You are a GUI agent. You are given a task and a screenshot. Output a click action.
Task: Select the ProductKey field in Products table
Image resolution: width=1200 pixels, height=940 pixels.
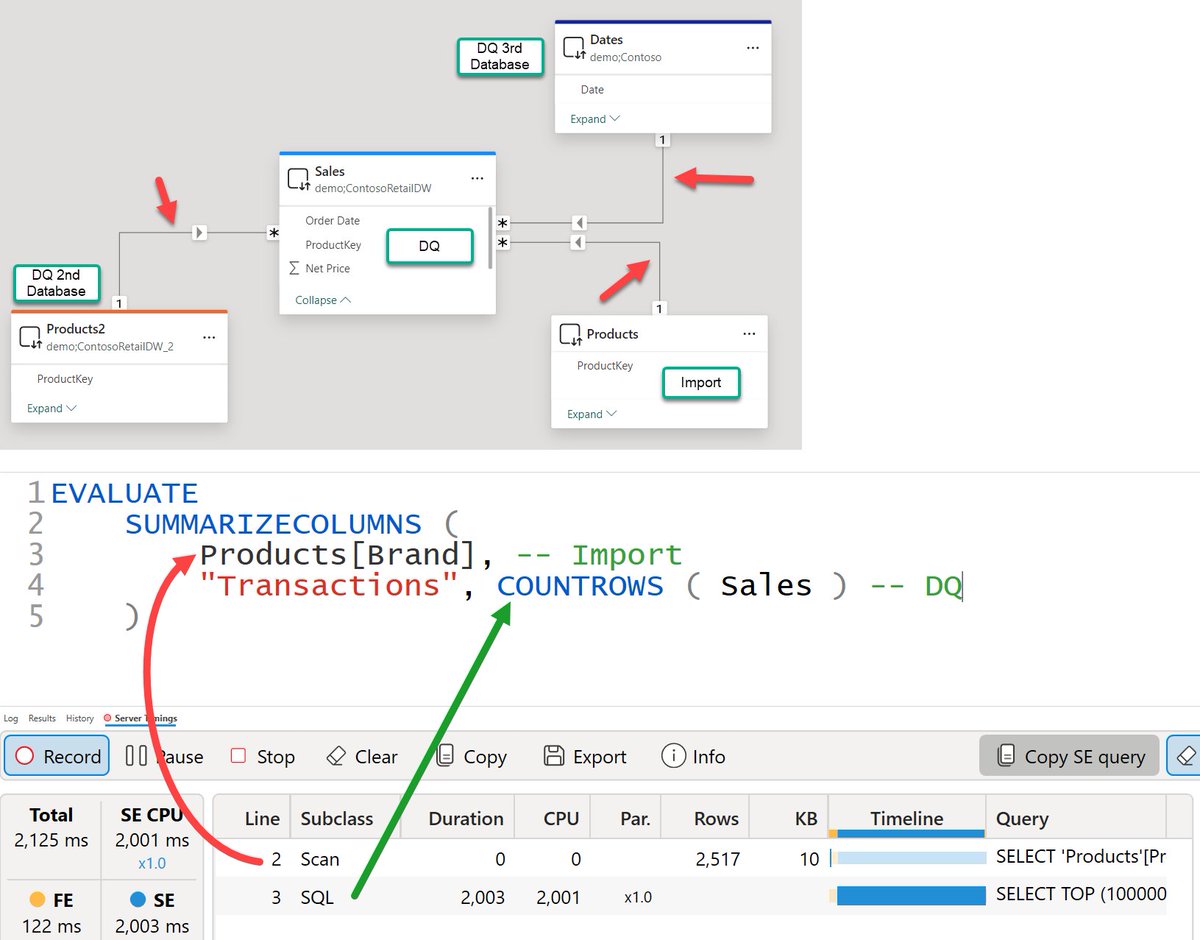pos(605,366)
